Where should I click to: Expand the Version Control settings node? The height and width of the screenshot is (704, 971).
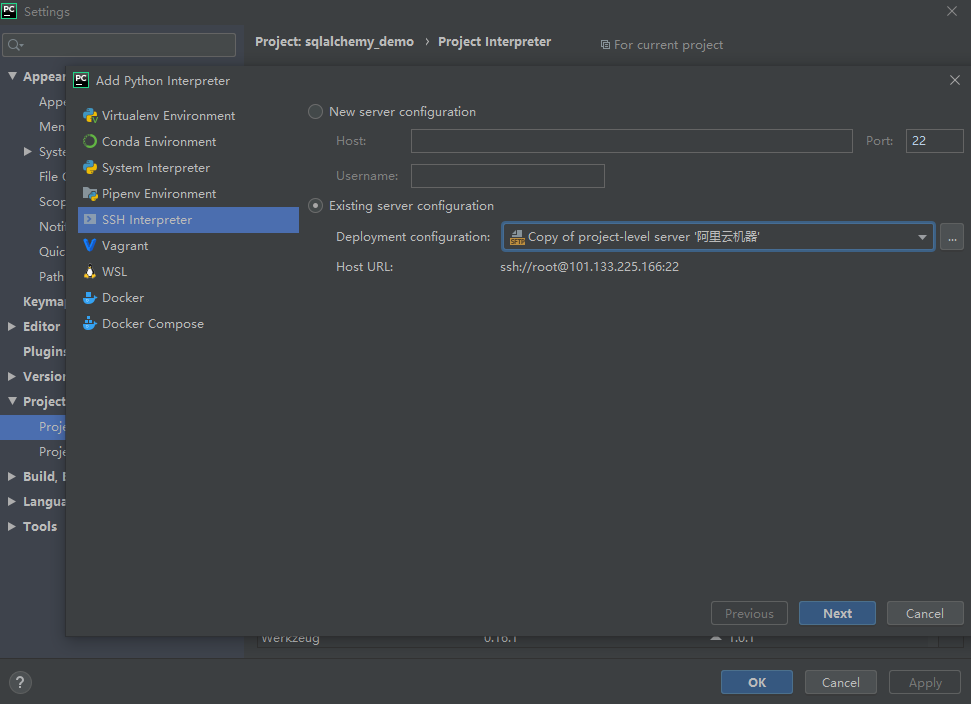[x=12, y=376]
